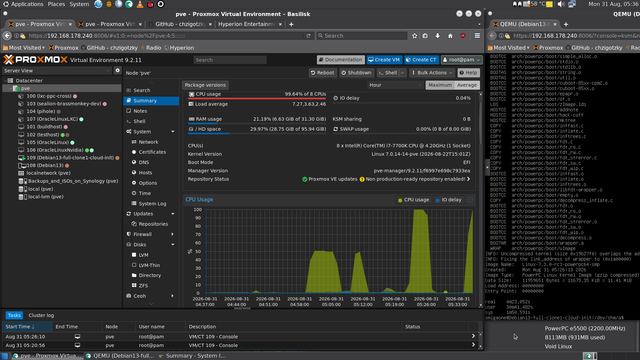Open new tab plus in Basilisk
Viewport: 640px width, 360px height.
[291, 24]
